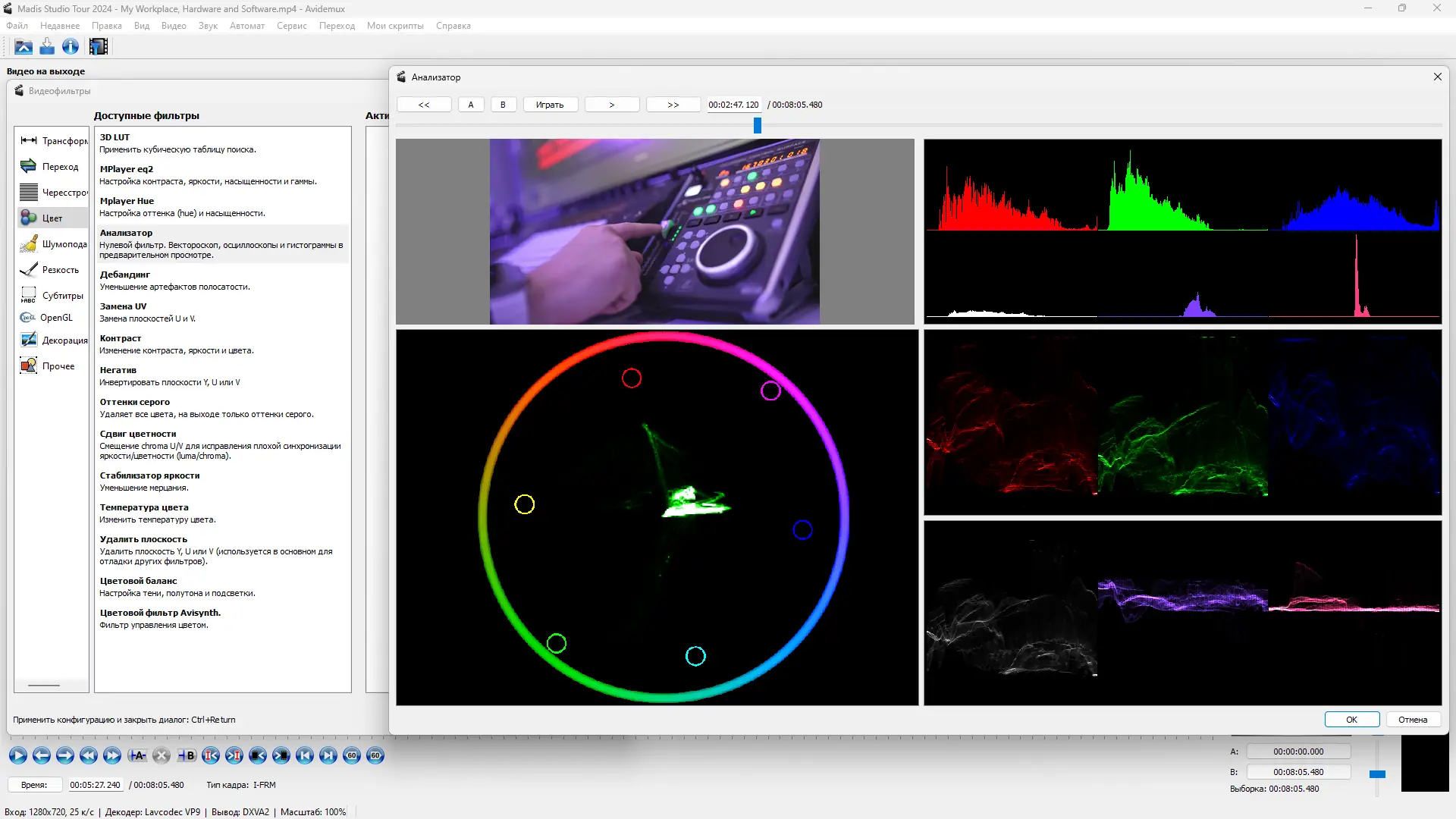Open the Видео menu
Screen dimensions: 1456x819
coord(174,26)
